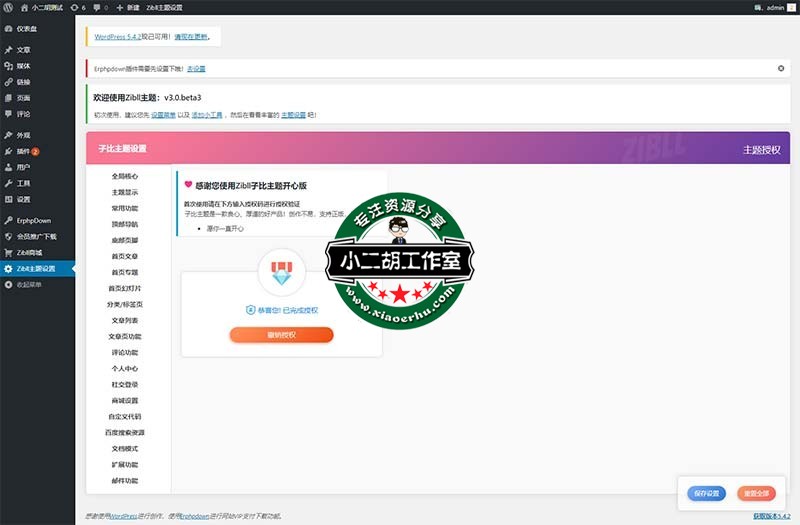Open 仪表盘 dashboard in sidebar
This screenshot has width=800, height=525.
tap(27, 29)
